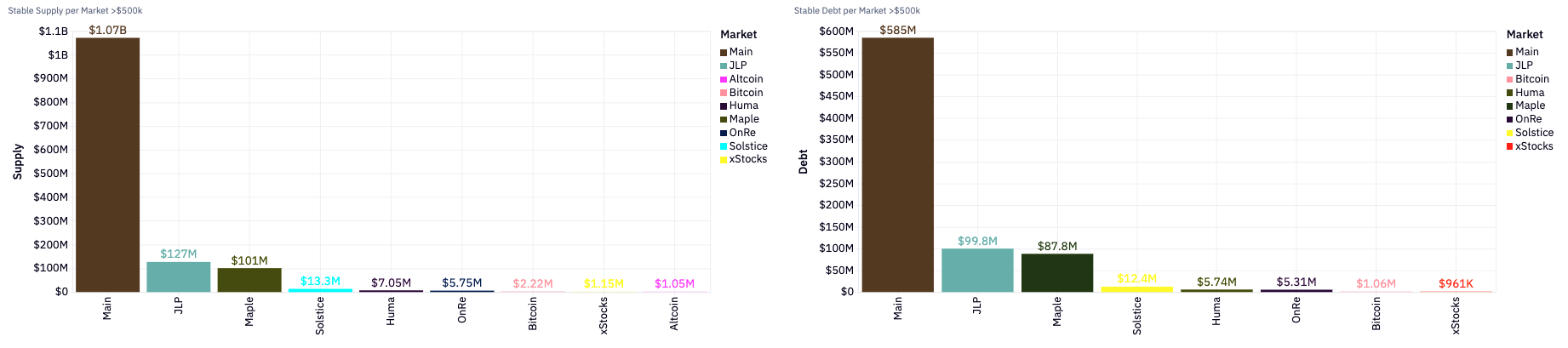
Task: Toggle xStocks series in Debt chart legend
Action: click(x=1534, y=146)
